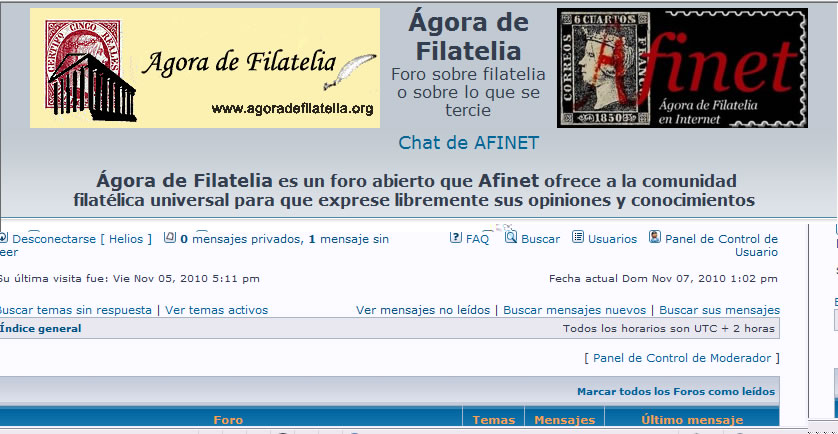Click the logout icon beside Desconectarse
The height and width of the screenshot is (434, 838).
(x=3, y=237)
